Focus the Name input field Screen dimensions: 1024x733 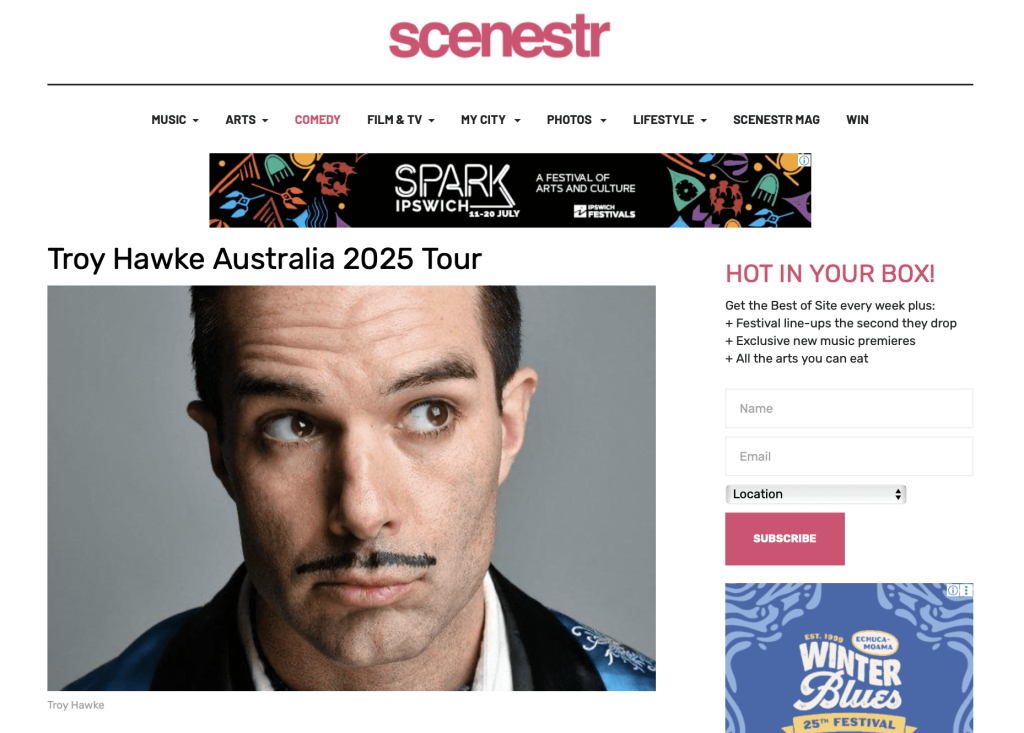848,408
